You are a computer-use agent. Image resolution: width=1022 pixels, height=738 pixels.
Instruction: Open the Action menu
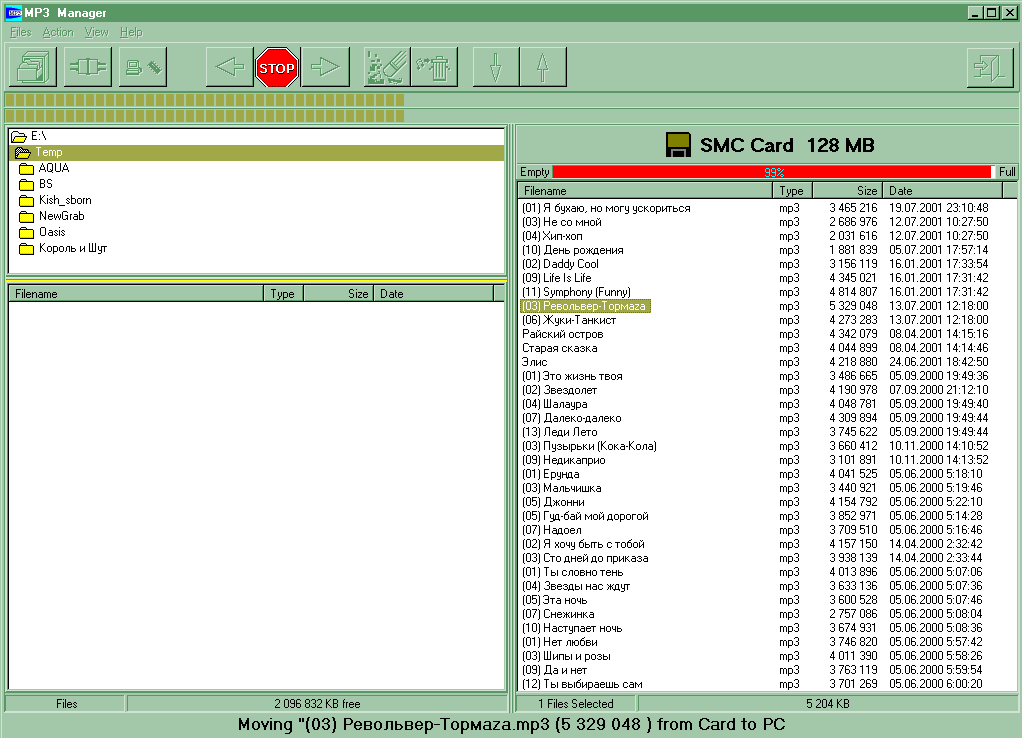57,32
